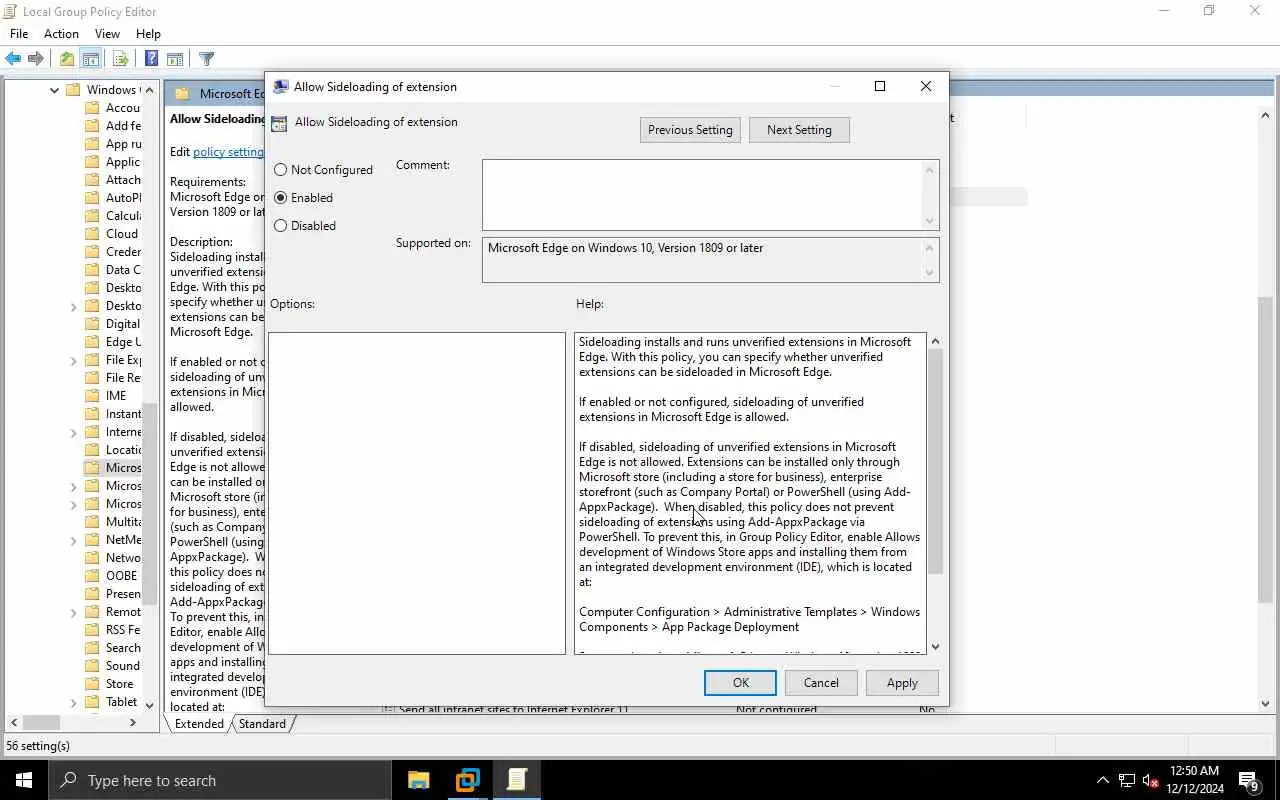Image resolution: width=1280 pixels, height=800 pixels.
Task: Expand the Remote Desktop tree node arrow
Action: point(73,612)
